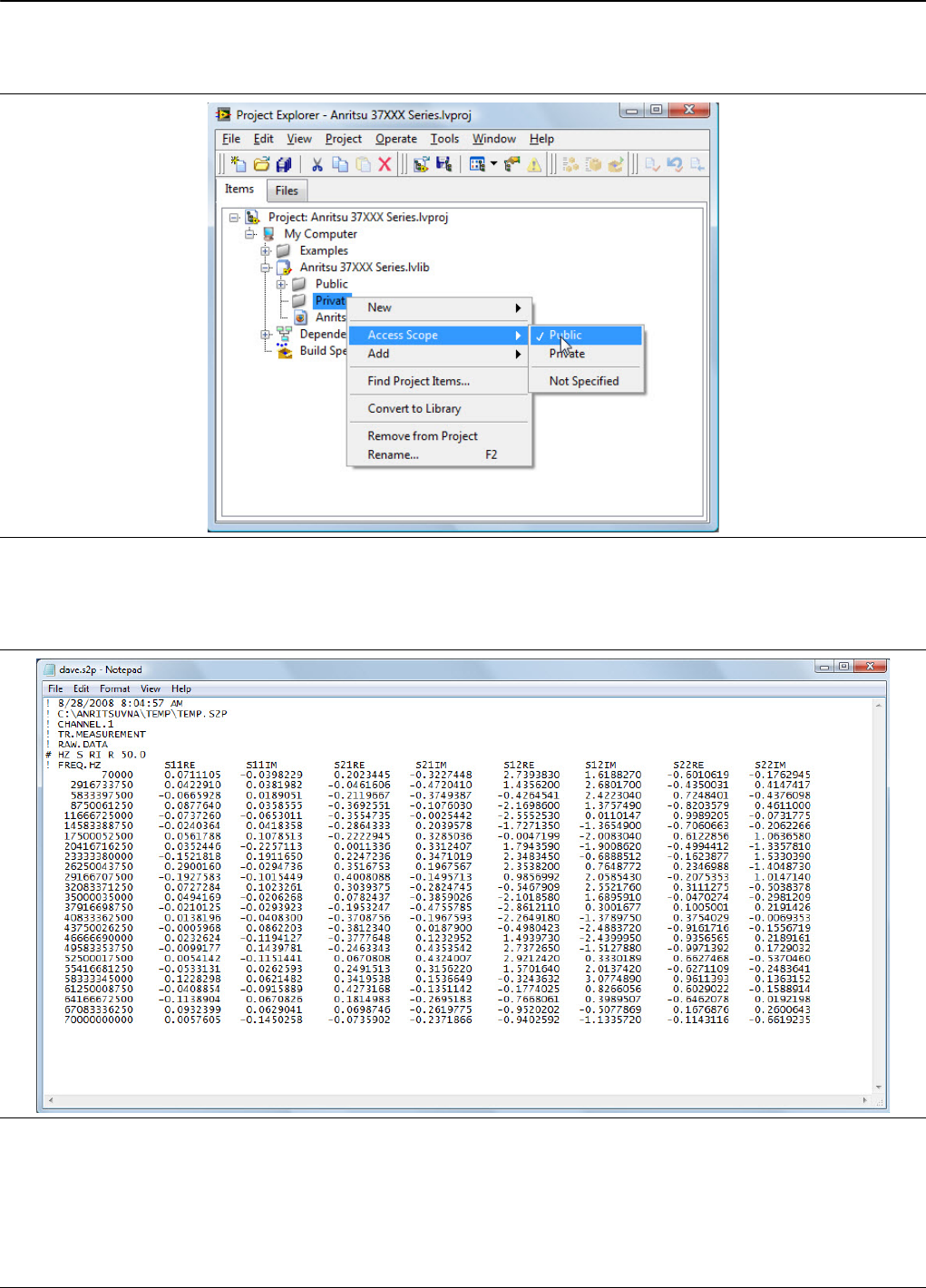Open the Tools menu
This screenshot has width=926, height=1288.
pyautogui.click(x=444, y=139)
